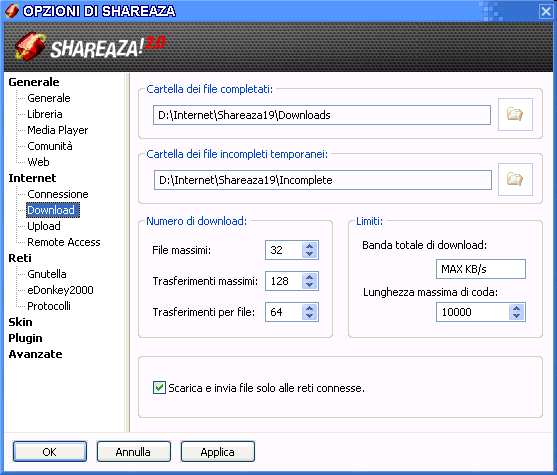Open Remote Access settings
The height and width of the screenshot is (475, 557).
[x=64, y=242]
